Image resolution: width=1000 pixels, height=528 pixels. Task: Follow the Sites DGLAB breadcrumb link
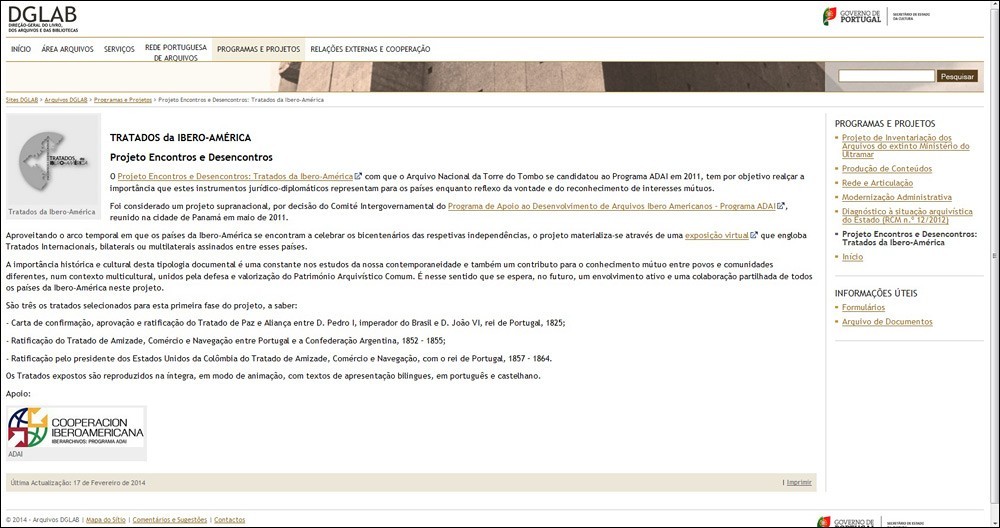22,100
